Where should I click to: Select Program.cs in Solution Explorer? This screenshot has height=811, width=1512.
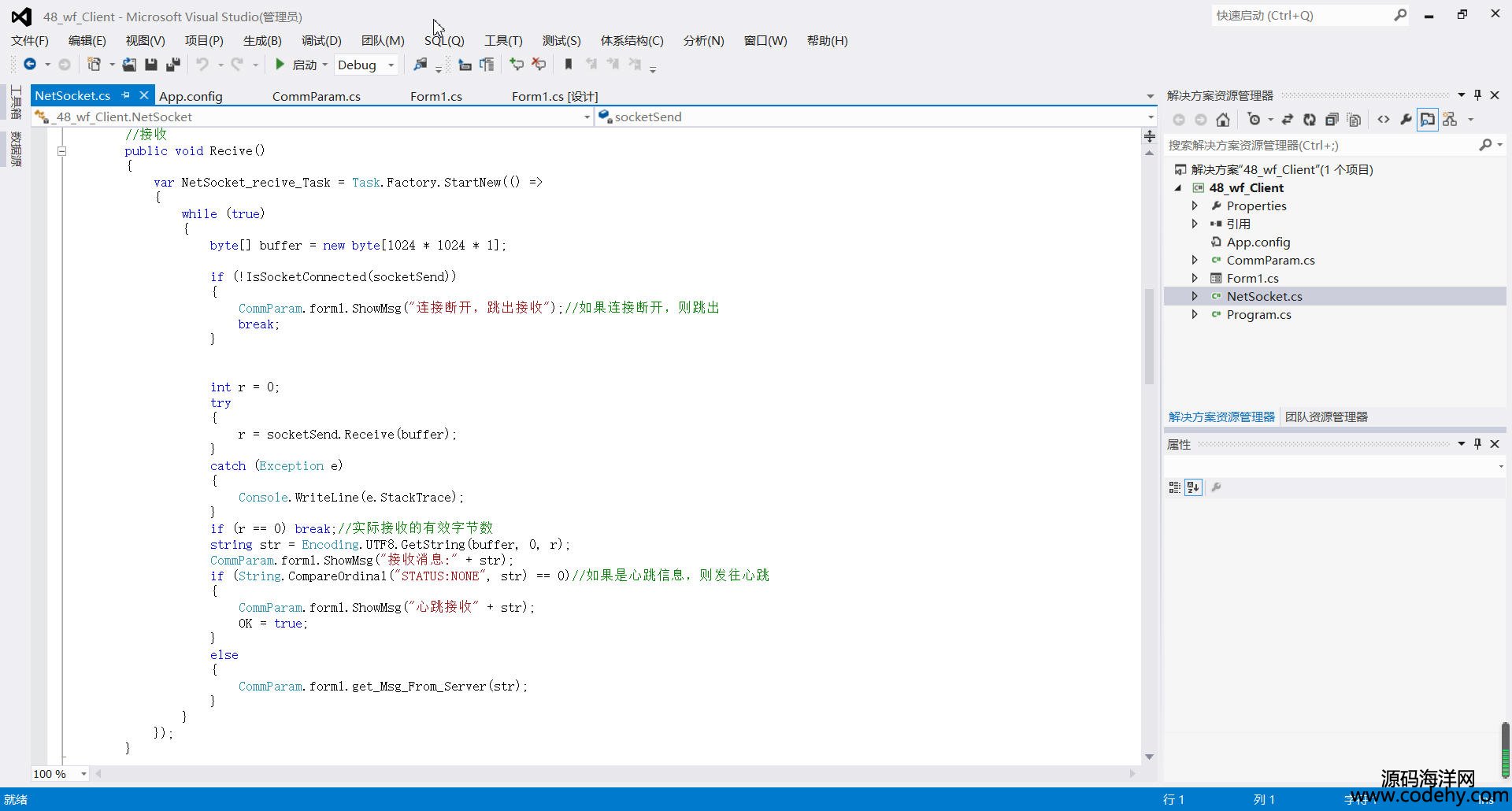click(x=1258, y=314)
